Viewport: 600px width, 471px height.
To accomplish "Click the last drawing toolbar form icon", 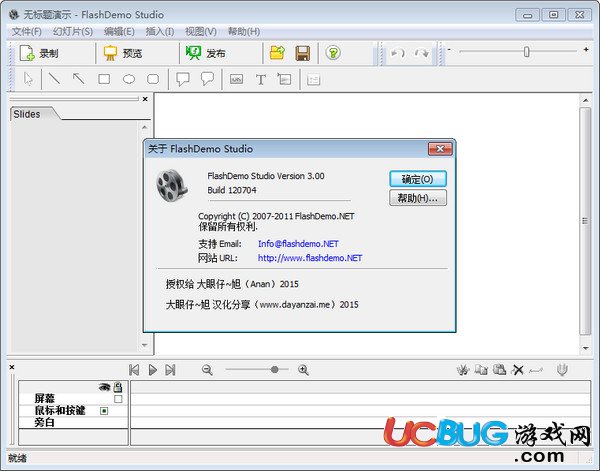I will (x=313, y=80).
